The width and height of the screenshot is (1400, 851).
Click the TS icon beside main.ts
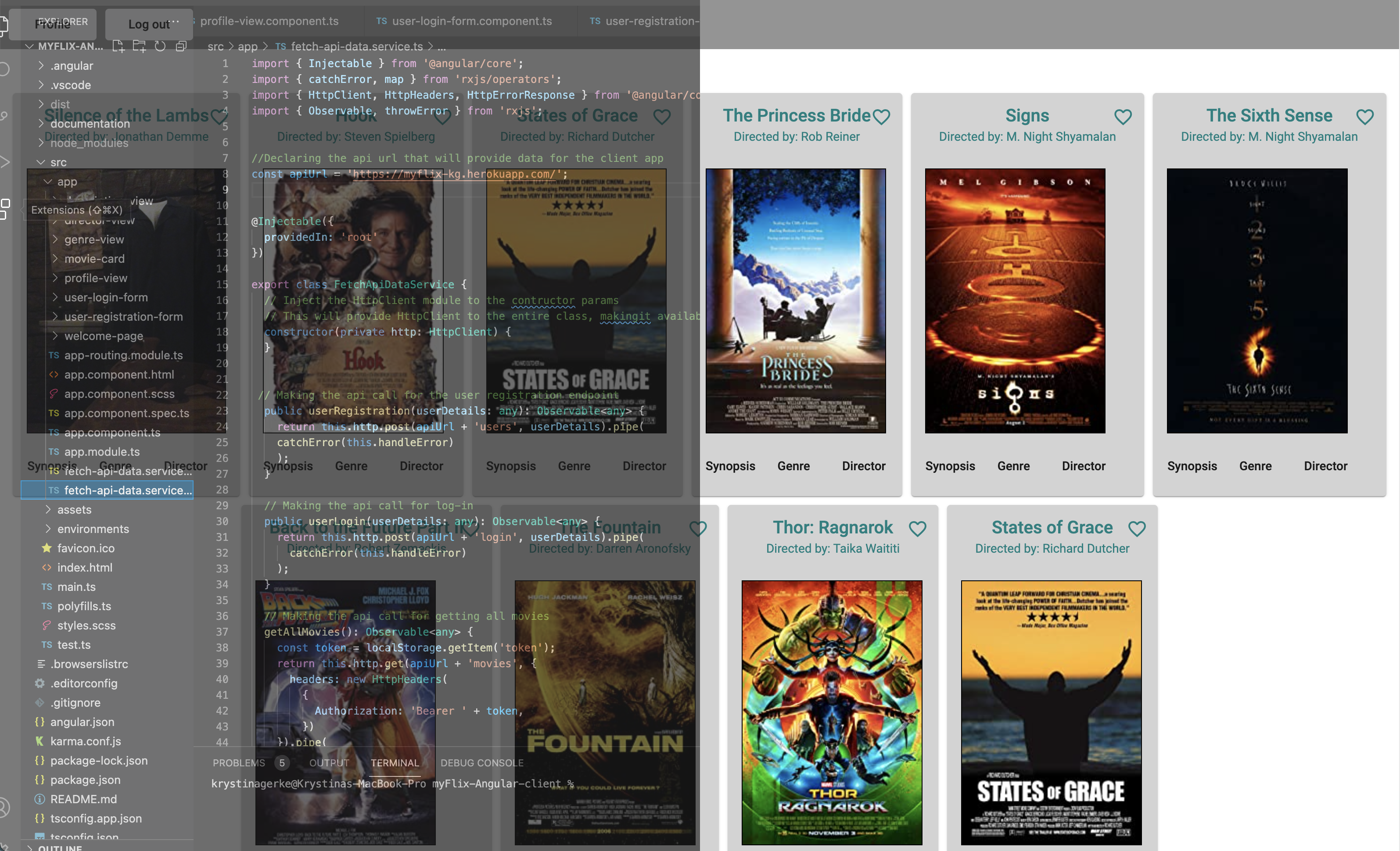click(x=47, y=587)
